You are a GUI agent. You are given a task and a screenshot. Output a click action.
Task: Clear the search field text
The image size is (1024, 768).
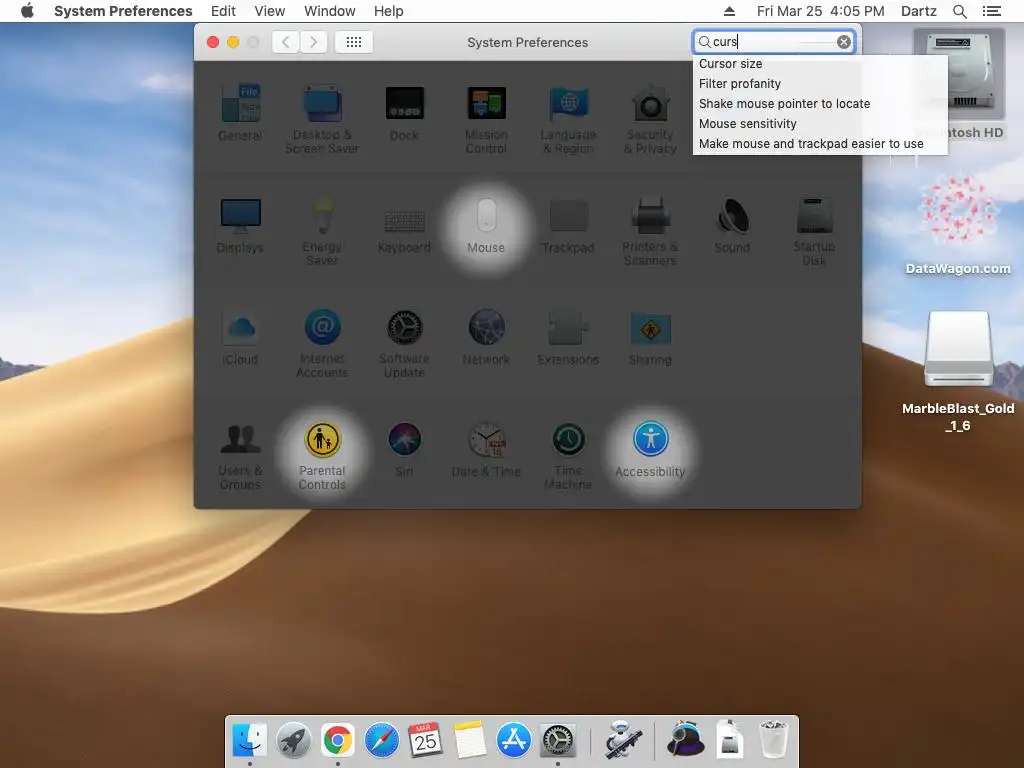(844, 42)
